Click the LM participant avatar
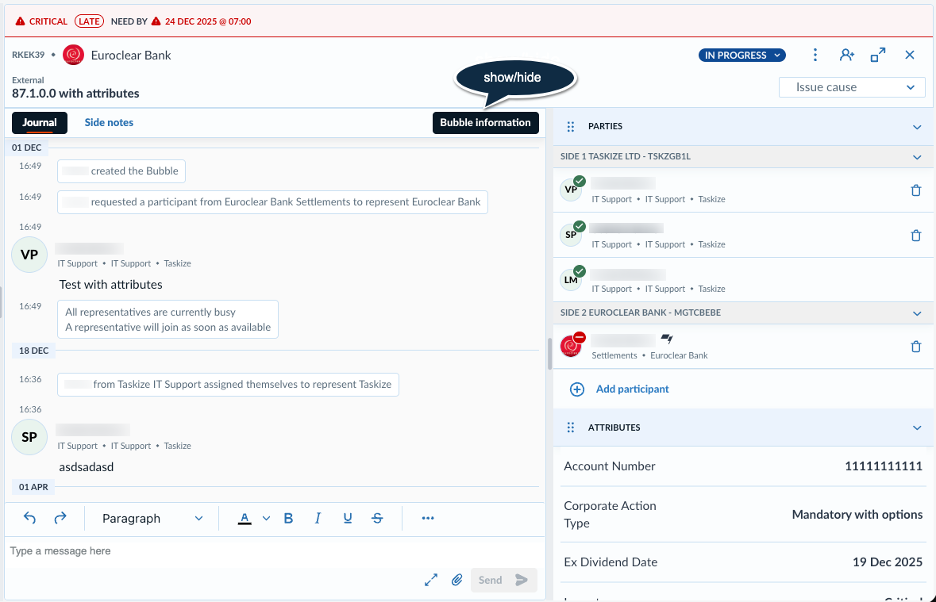 pos(571,280)
